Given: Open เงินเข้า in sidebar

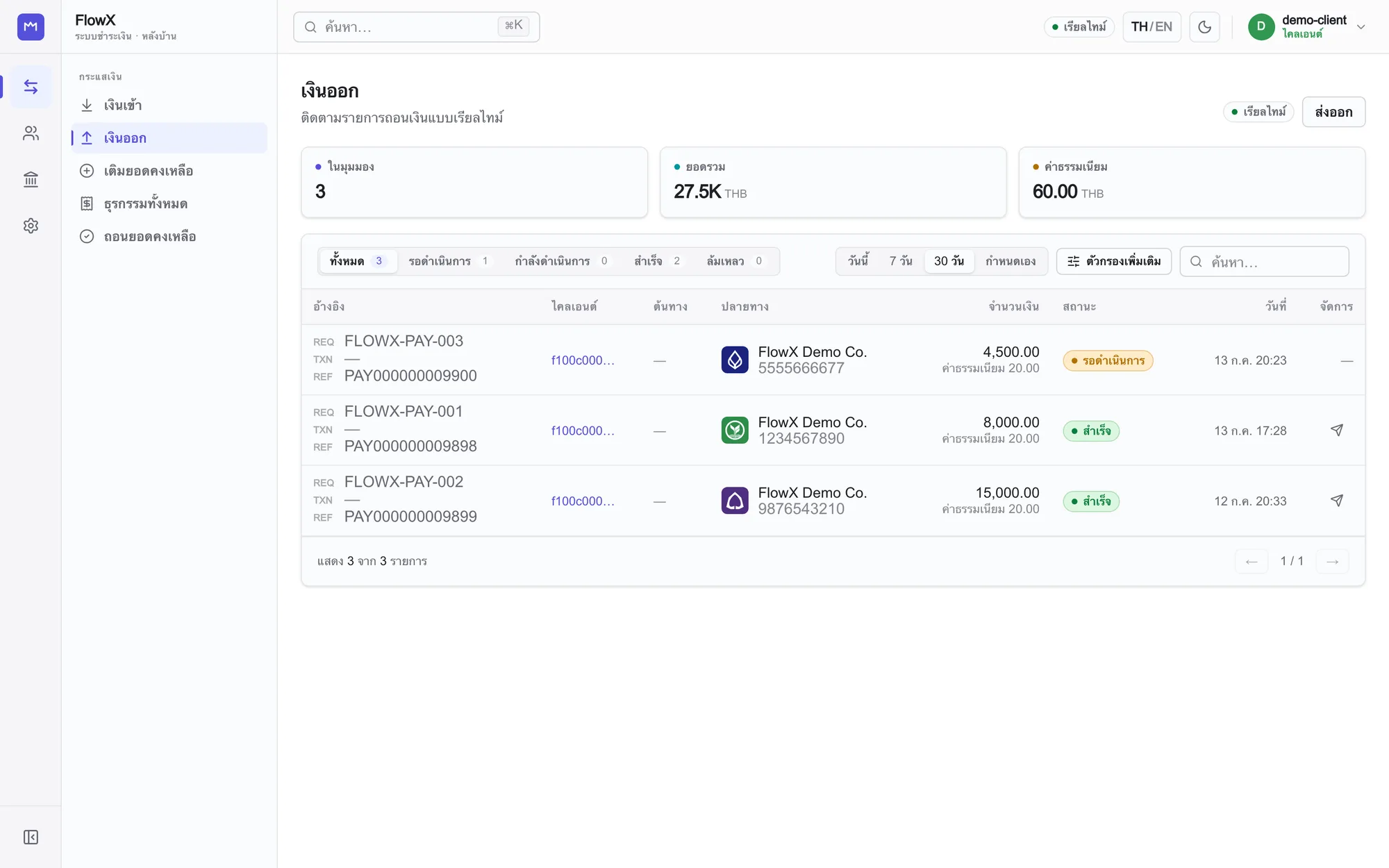Looking at the screenshot, I should coord(169,105).
